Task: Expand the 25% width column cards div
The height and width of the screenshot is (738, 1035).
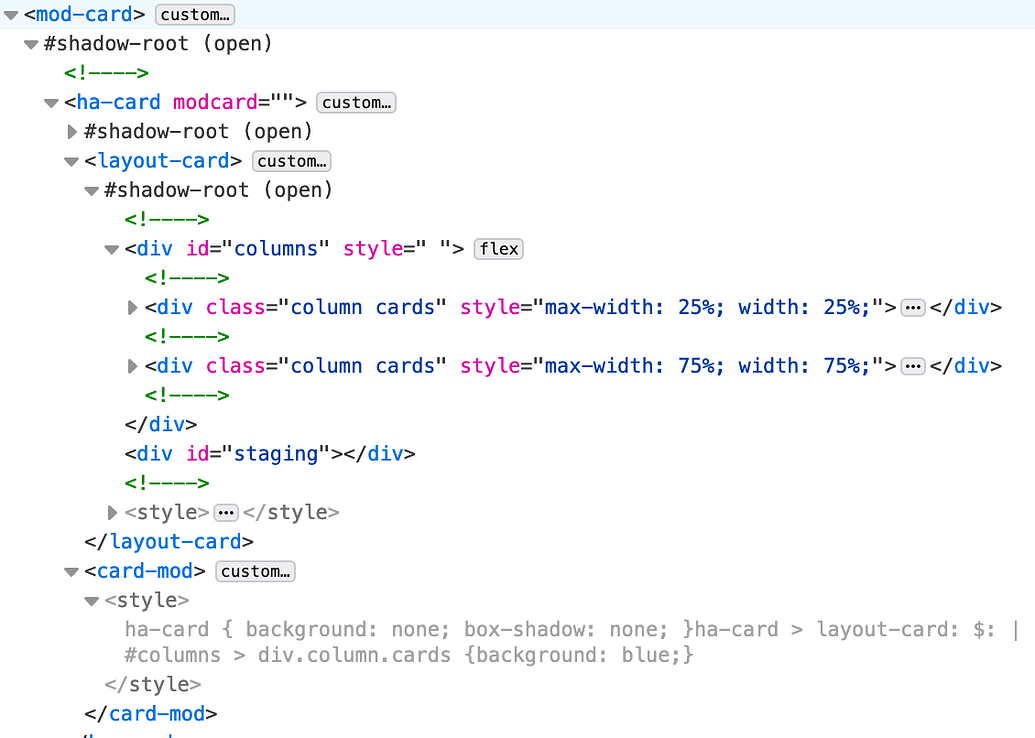Action: [x=132, y=307]
